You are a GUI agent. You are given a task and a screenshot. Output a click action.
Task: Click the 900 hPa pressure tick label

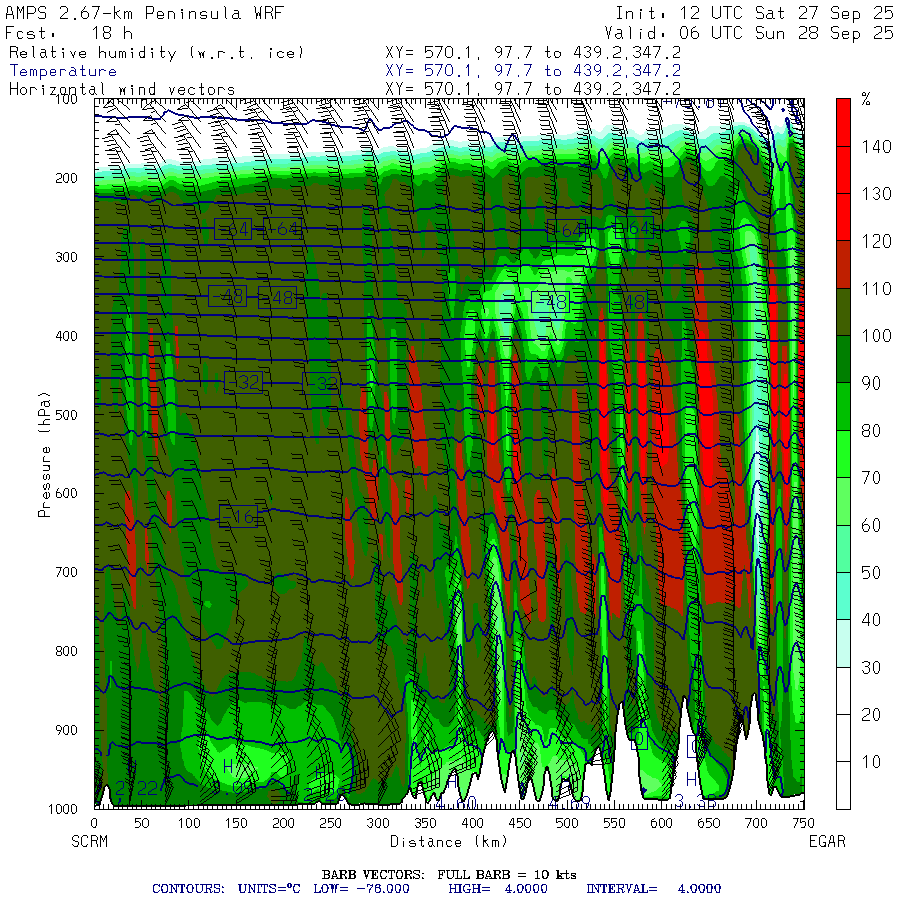tap(66, 730)
